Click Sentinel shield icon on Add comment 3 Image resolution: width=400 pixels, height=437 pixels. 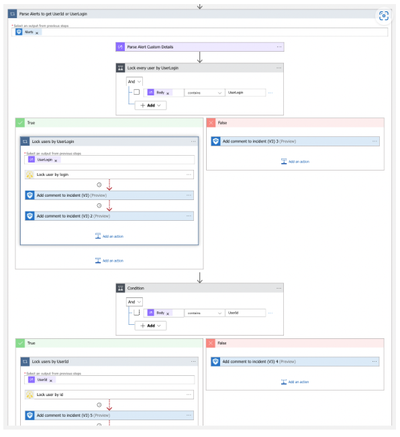pyautogui.click(x=215, y=141)
